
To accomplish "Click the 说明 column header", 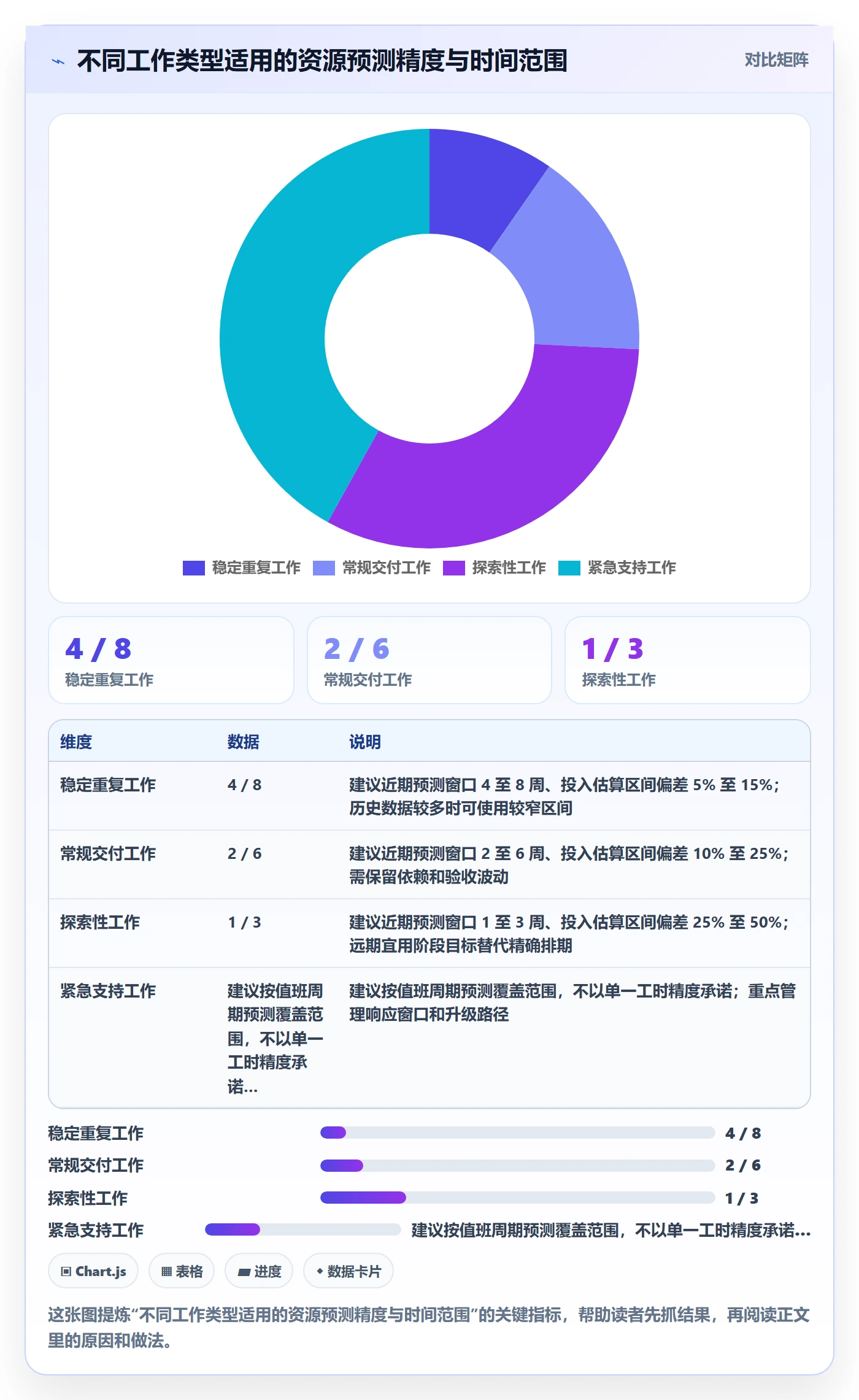I will (365, 742).
